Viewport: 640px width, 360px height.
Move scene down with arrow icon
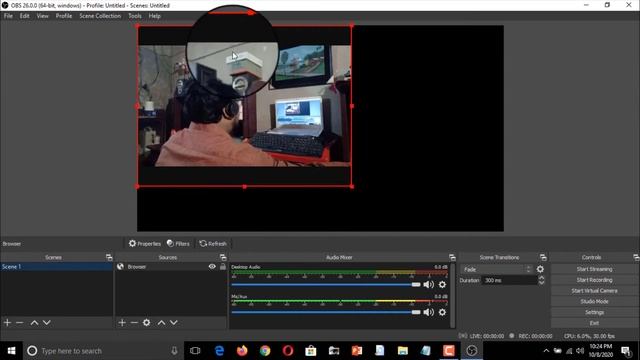tap(47, 322)
